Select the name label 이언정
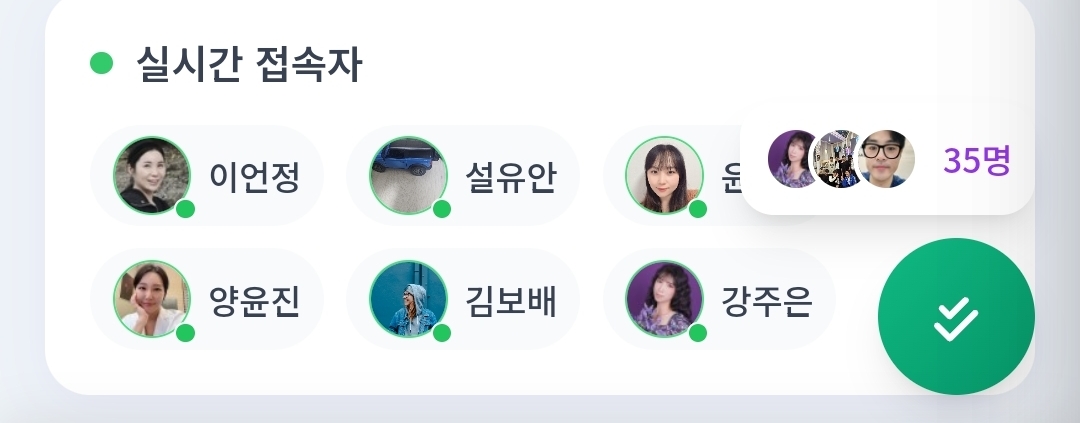This screenshot has height=423, width=1080. [x=253, y=177]
